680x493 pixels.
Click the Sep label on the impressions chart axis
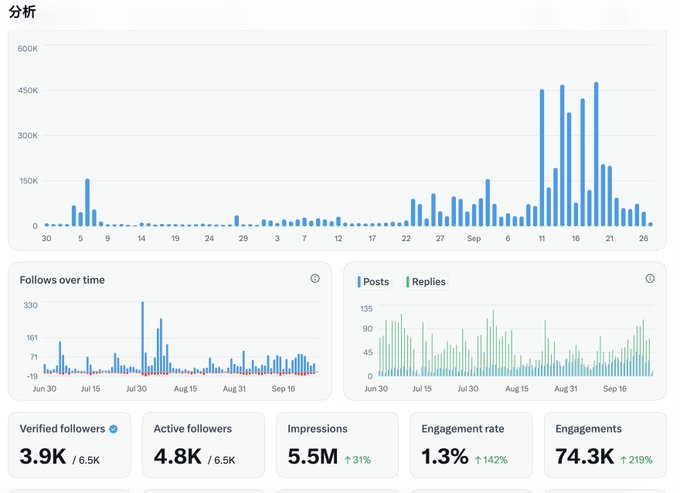tap(474, 238)
